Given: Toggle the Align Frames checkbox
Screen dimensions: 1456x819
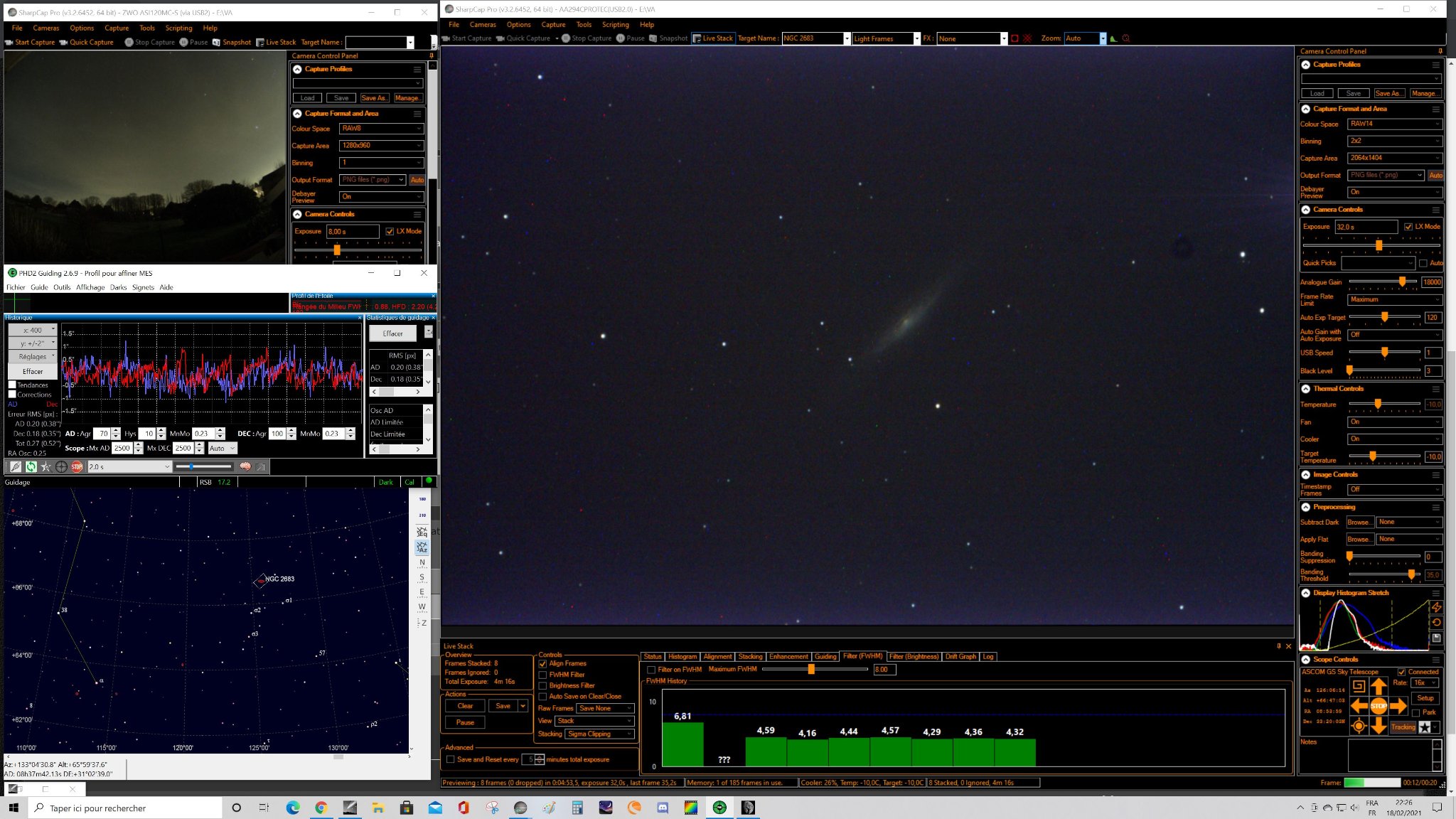Looking at the screenshot, I should 542,663.
